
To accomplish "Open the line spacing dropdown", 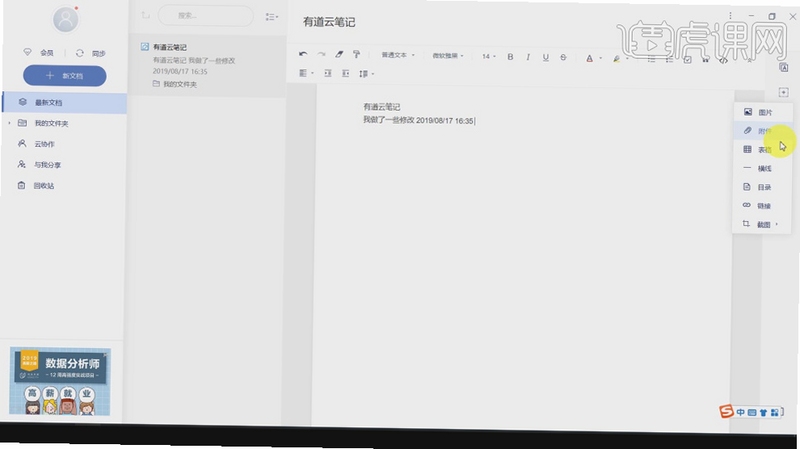I will [366, 74].
